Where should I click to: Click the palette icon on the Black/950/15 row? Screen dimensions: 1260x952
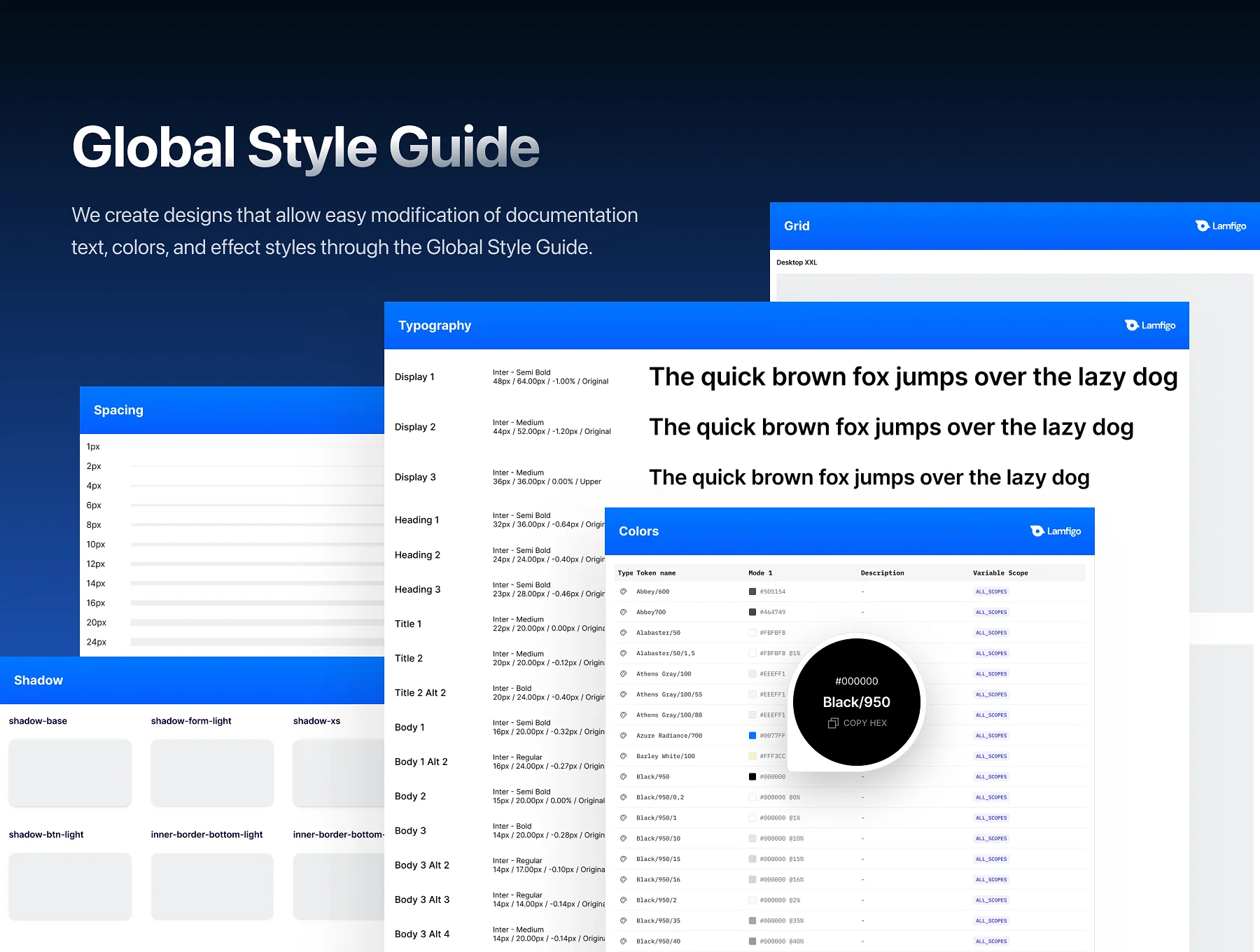pyautogui.click(x=623, y=859)
